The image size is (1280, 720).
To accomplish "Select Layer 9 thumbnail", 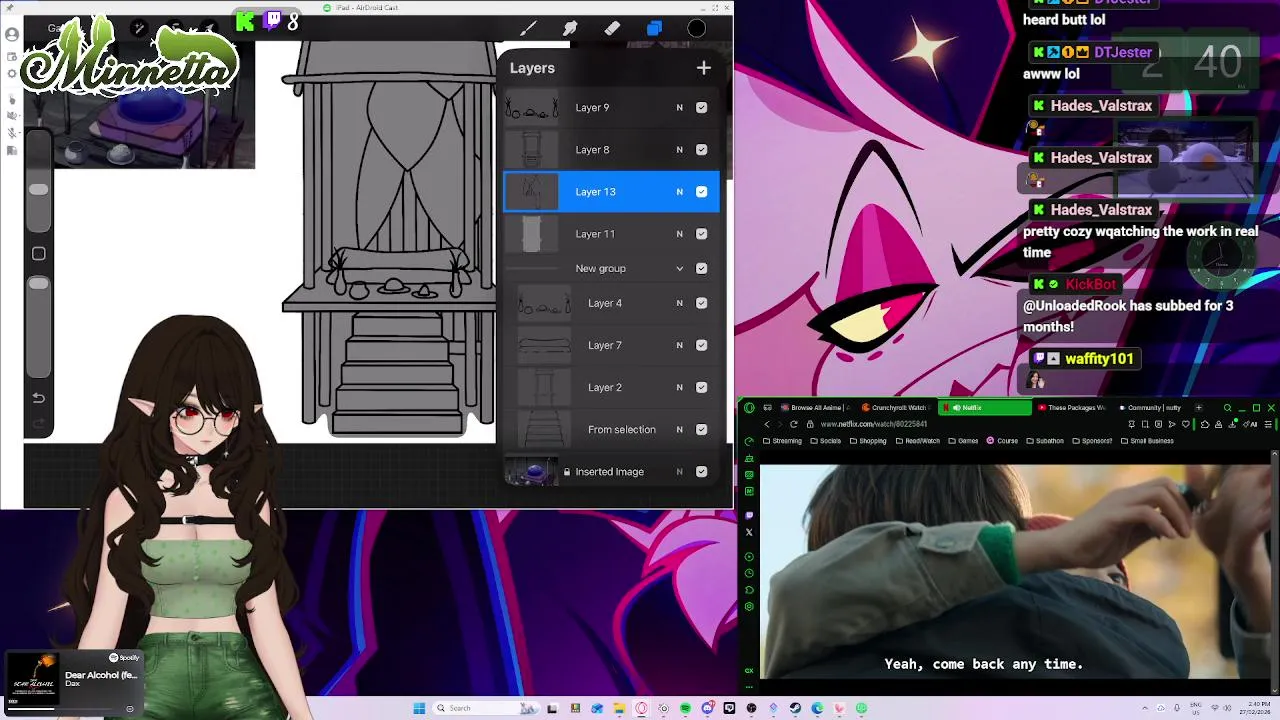I will tap(532, 107).
